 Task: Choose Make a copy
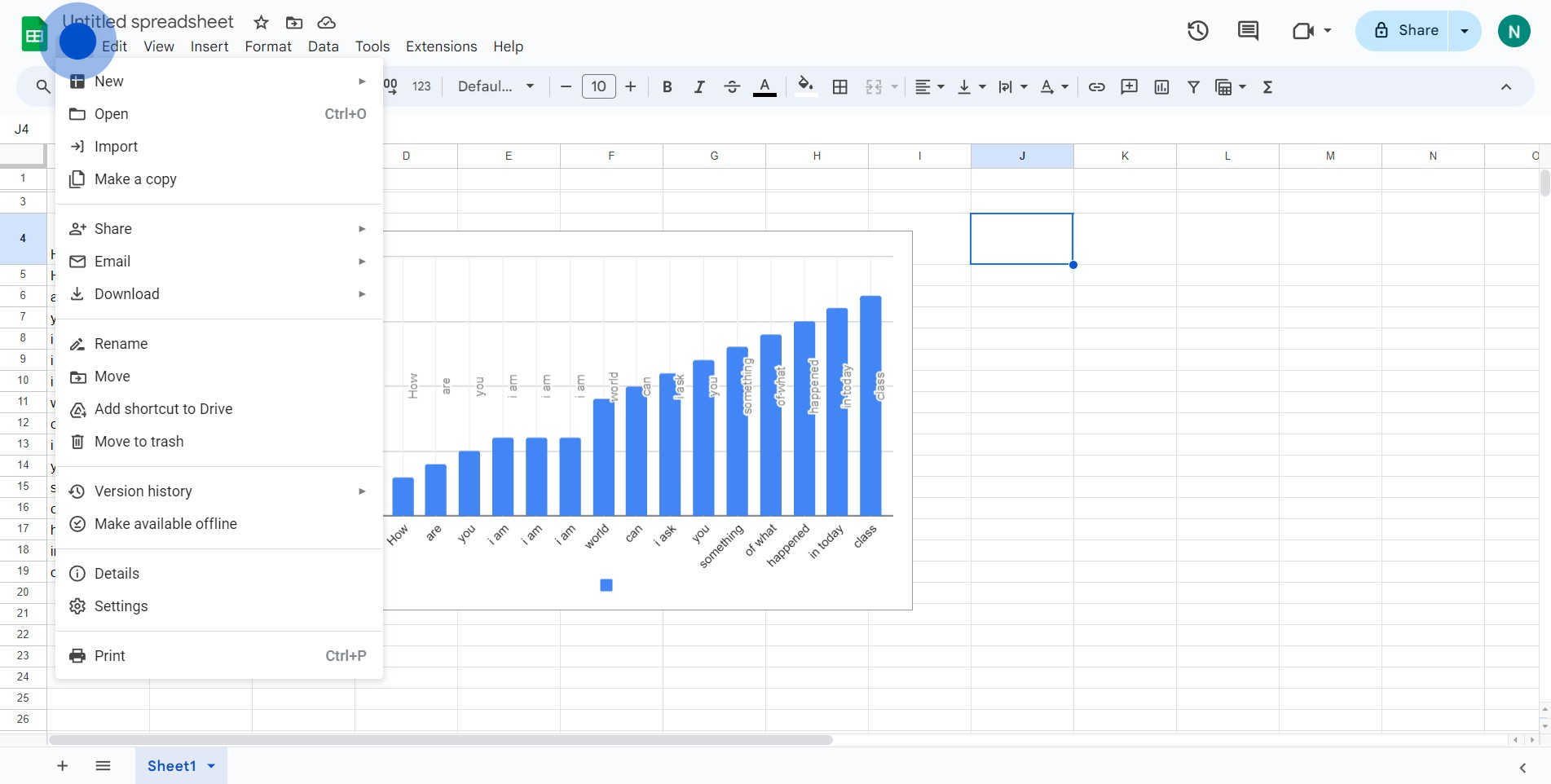point(219,179)
